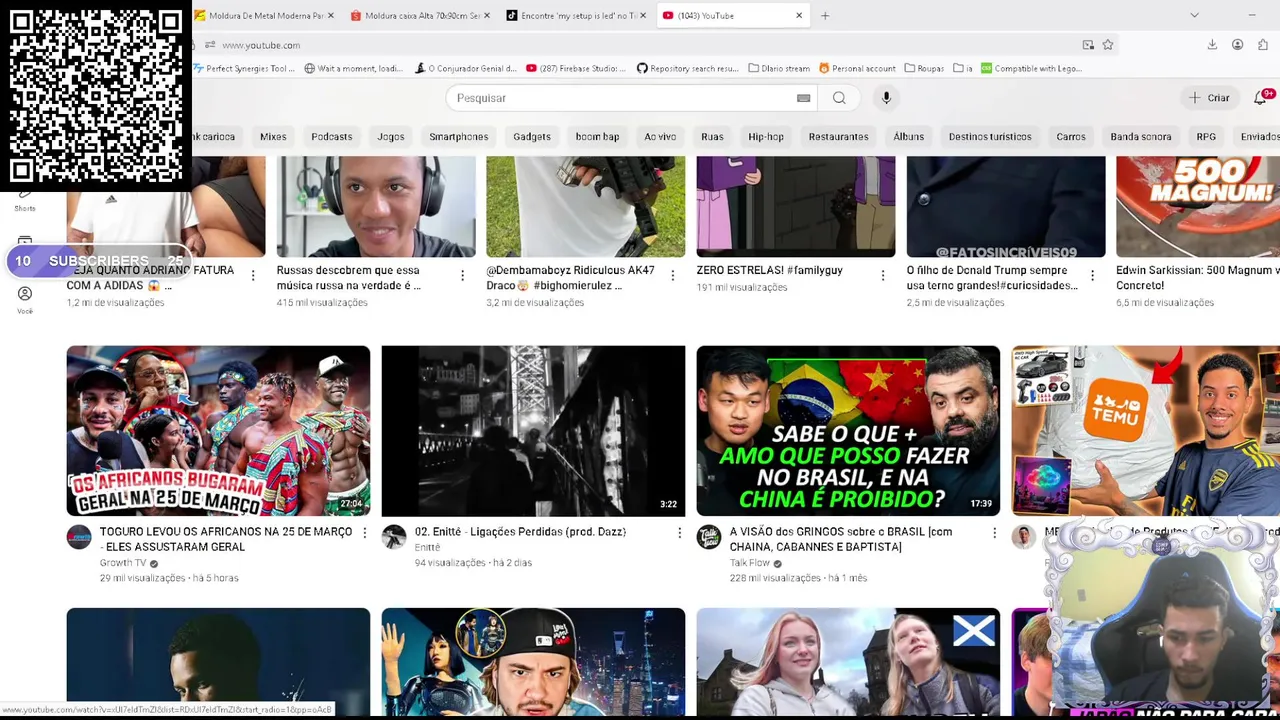Open the notifications bell
The height and width of the screenshot is (720, 1280).
pos(1262,97)
